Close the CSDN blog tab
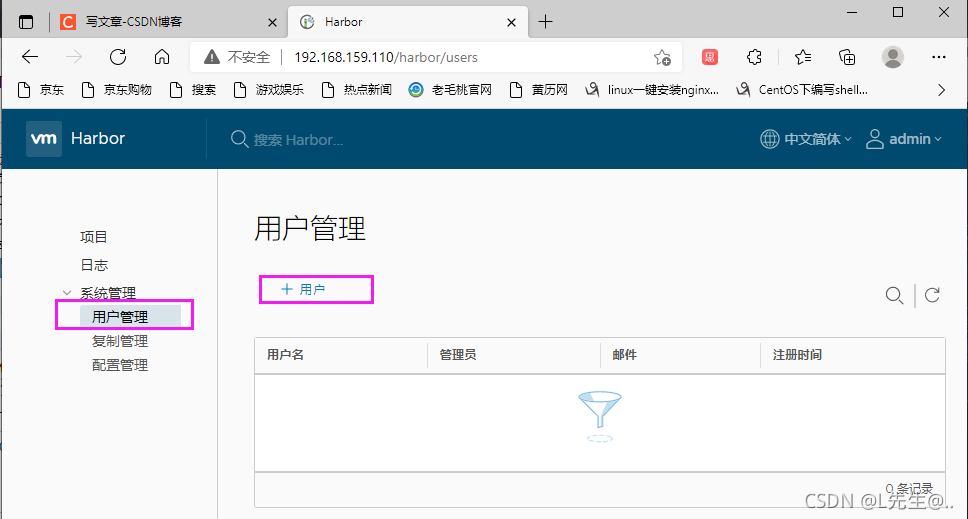Screen dimensions: 968x519 tap(272, 22)
